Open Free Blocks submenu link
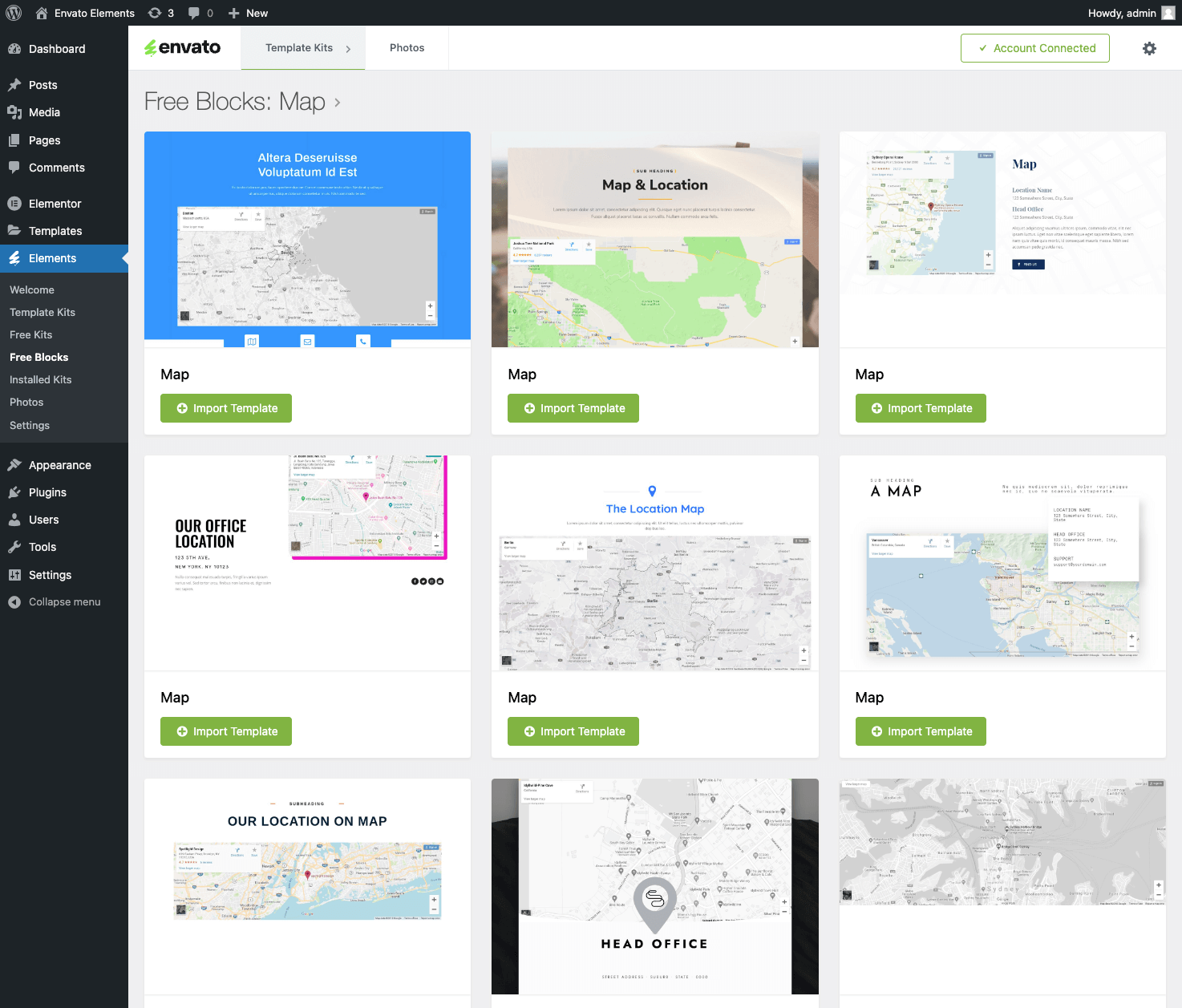The height and width of the screenshot is (1008, 1182). [39, 357]
